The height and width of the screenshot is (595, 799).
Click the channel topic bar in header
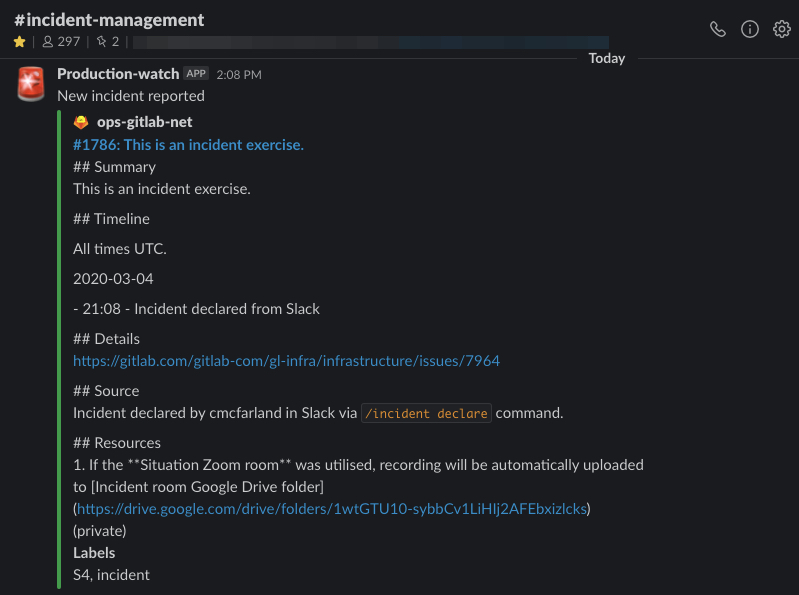(x=370, y=42)
